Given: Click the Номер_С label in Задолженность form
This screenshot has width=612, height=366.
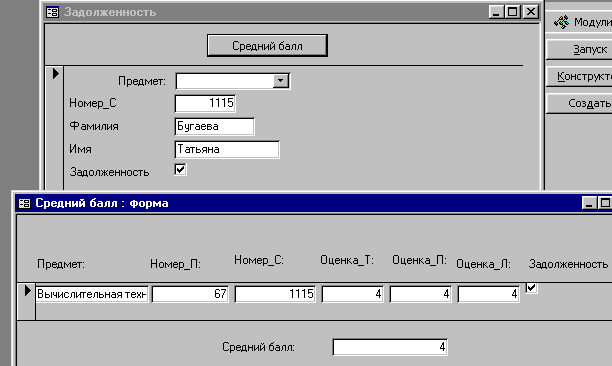Looking at the screenshot, I should [x=93, y=103].
